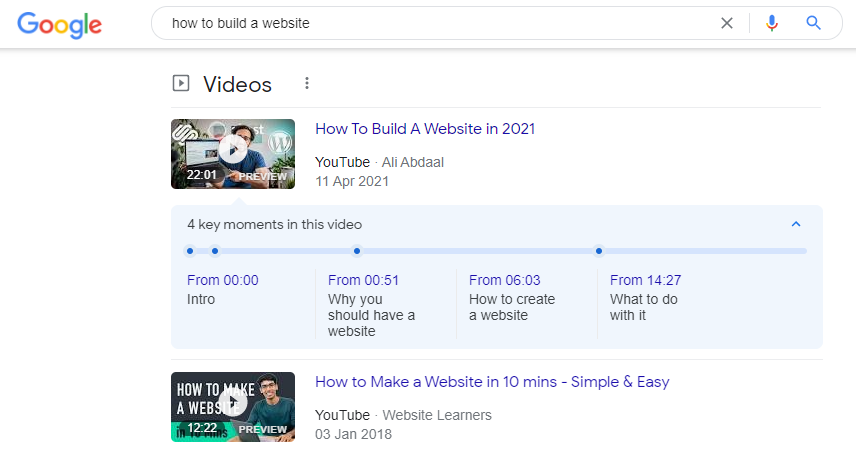Jump to 'From 00:51' key moment

click(x=364, y=280)
